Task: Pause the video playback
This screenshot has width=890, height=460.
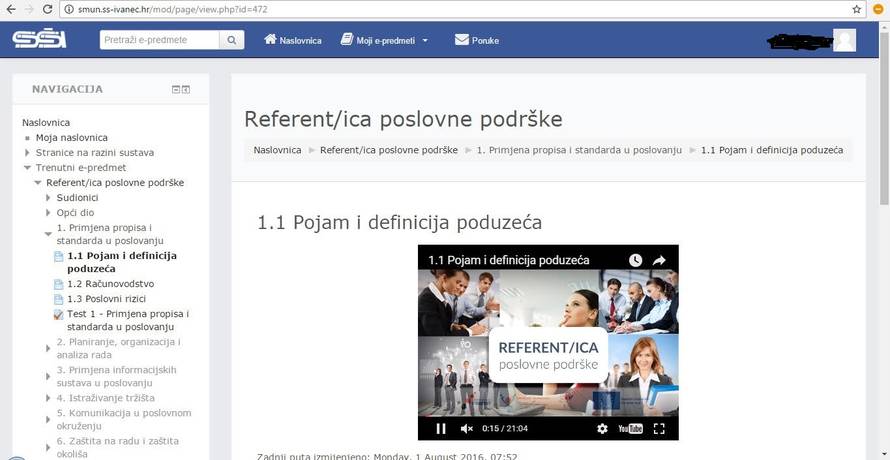Action: (x=440, y=429)
